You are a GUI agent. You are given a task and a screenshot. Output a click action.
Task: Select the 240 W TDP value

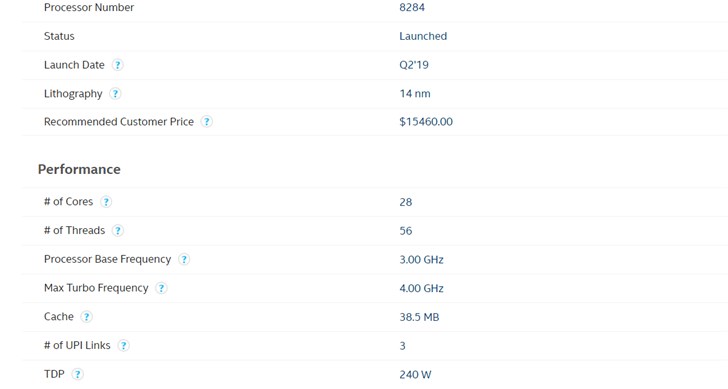(x=415, y=375)
